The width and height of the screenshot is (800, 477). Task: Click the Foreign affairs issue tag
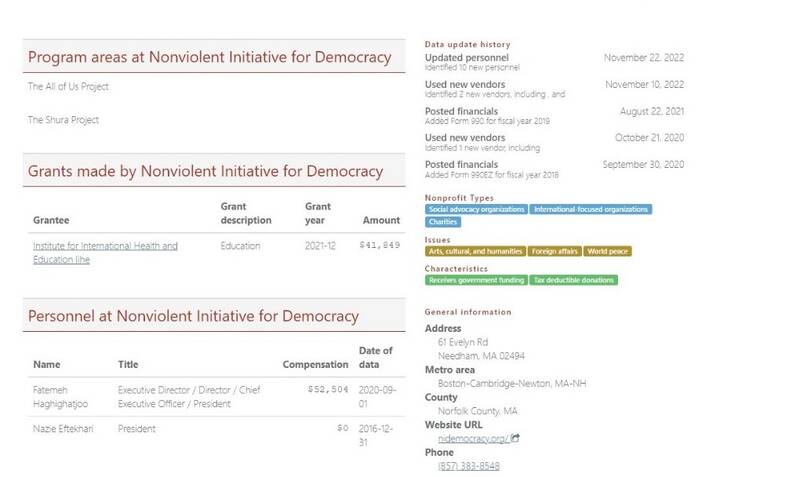[555, 251]
